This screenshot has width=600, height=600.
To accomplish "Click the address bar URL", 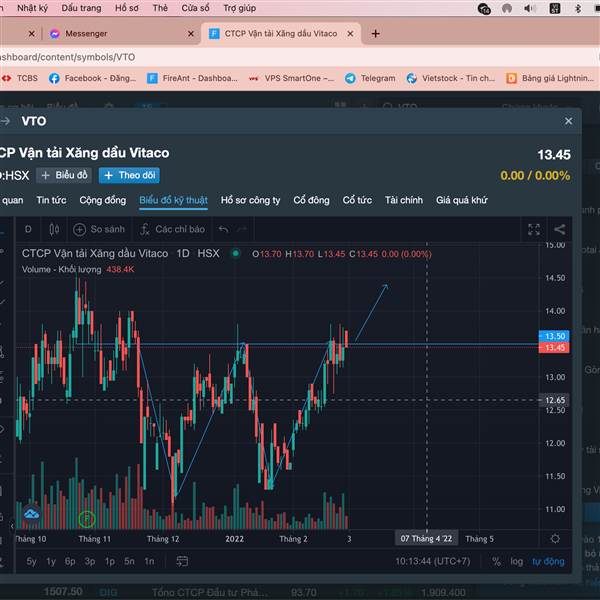I will 67,57.
